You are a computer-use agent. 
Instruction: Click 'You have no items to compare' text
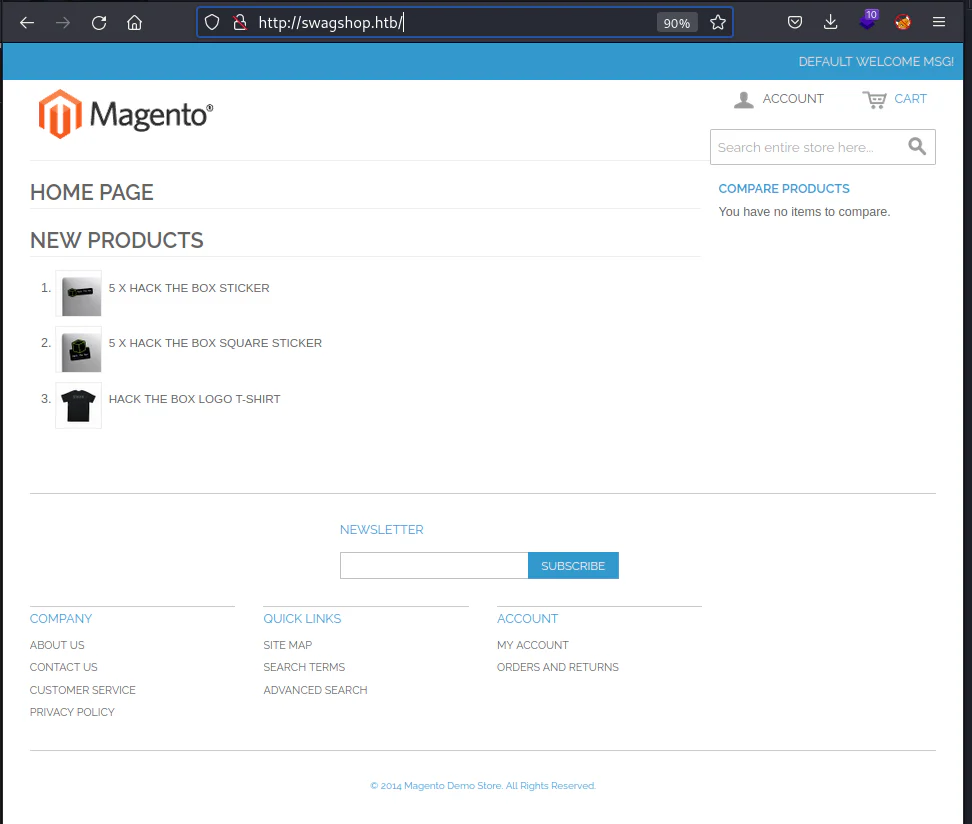tap(804, 212)
